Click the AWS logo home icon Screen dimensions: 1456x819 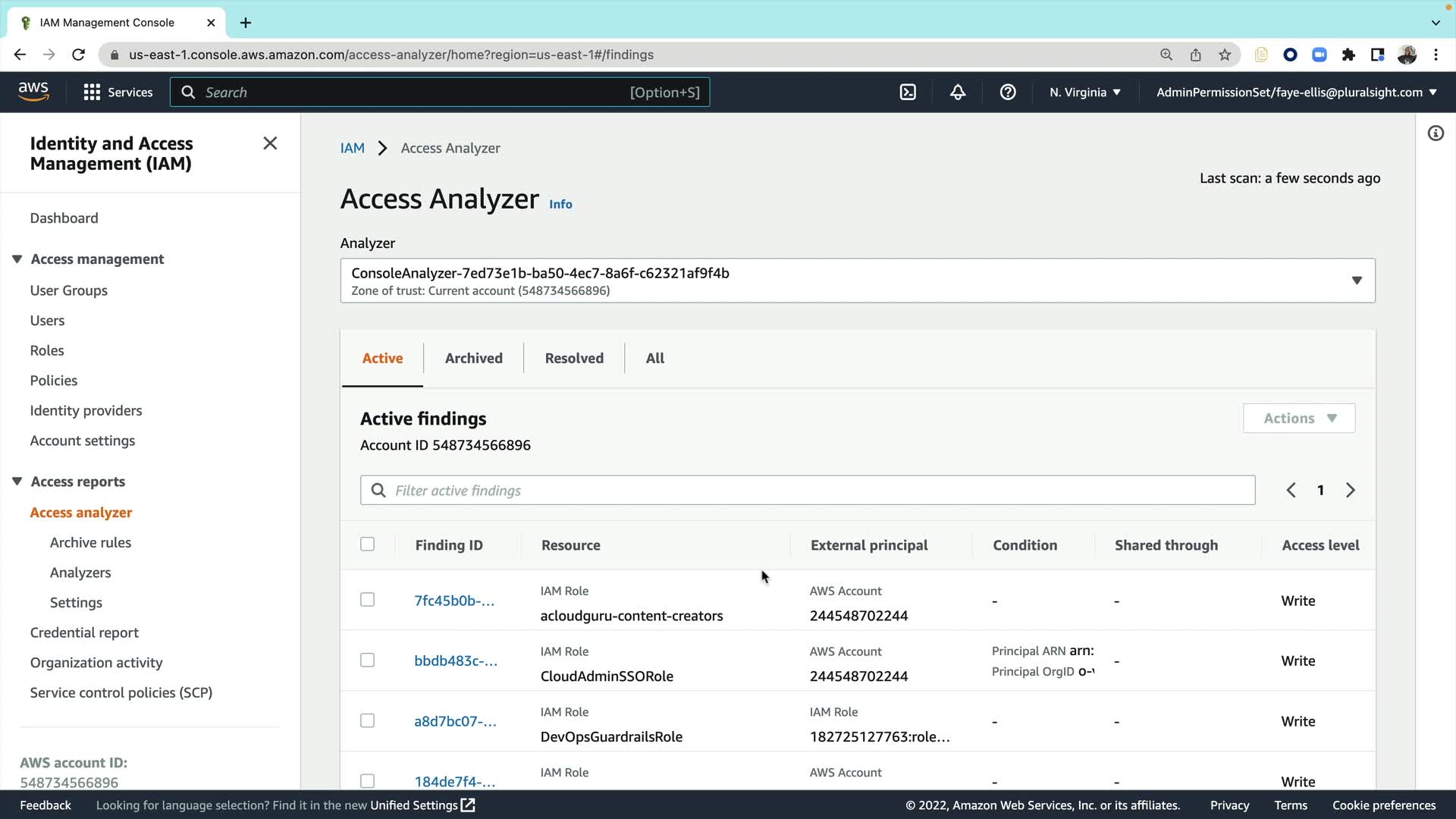pyautogui.click(x=33, y=92)
